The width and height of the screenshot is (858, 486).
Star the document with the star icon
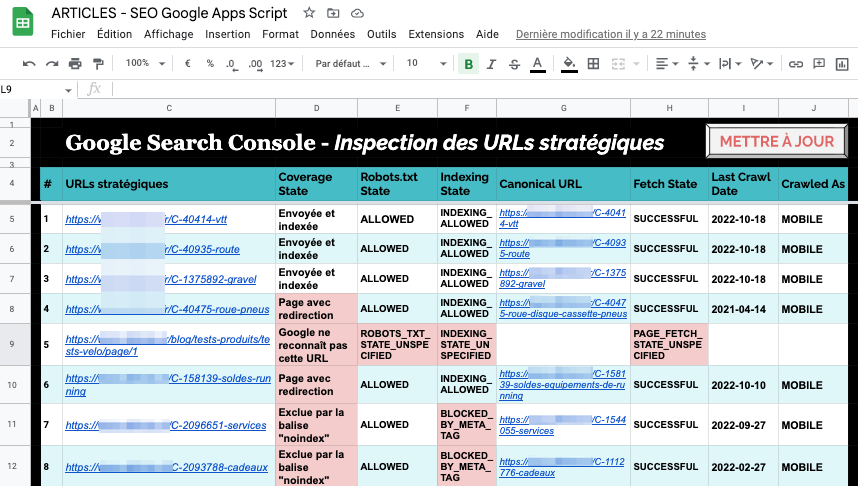tap(309, 13)
